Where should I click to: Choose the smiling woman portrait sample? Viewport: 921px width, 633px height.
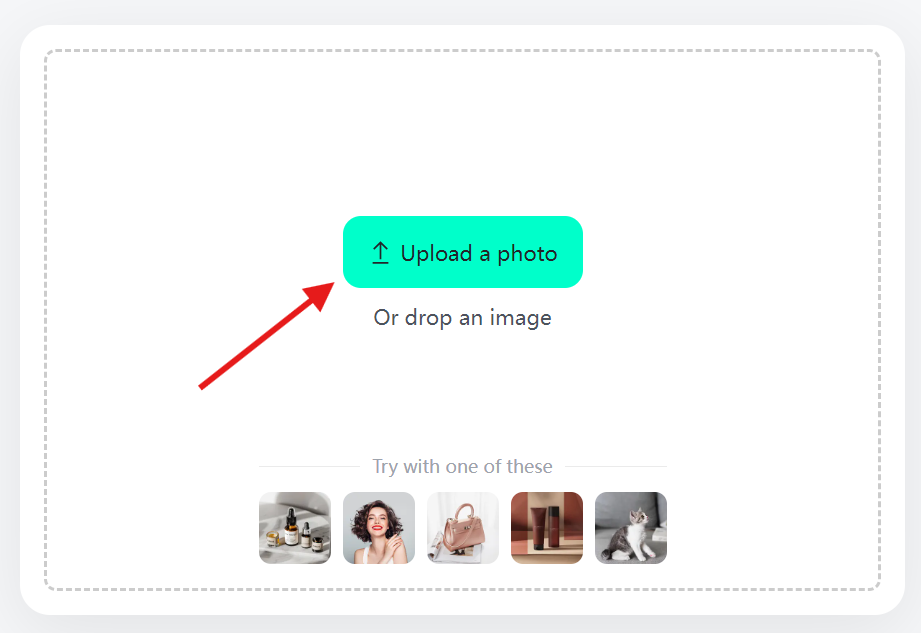tap(379, 528)
